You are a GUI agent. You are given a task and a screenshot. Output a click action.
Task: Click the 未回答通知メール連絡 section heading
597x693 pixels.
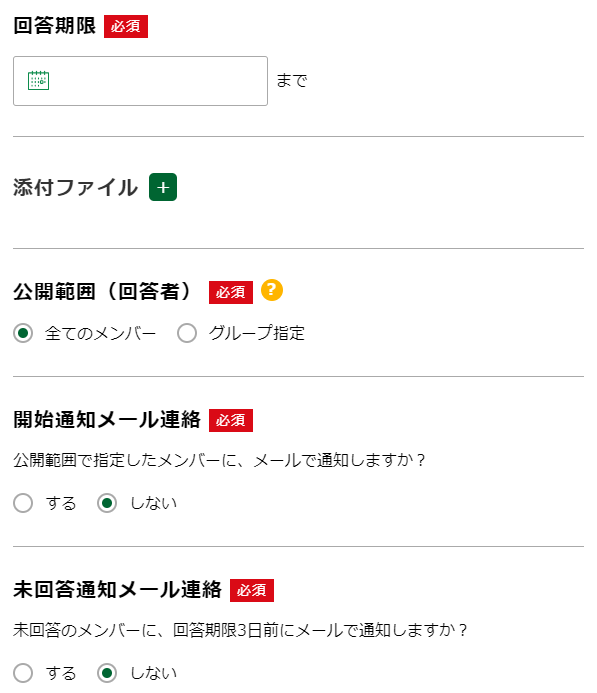click(x=118, y=590)
